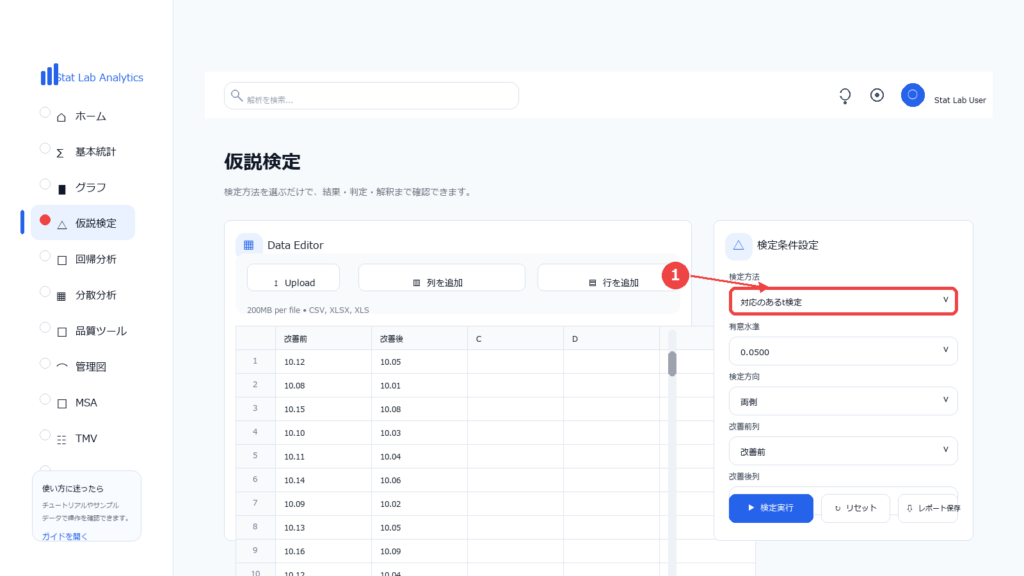Viewport: 1024px width, 576px height.
Task: Select the 基本統計 radio circle
Action: (45, 148)
